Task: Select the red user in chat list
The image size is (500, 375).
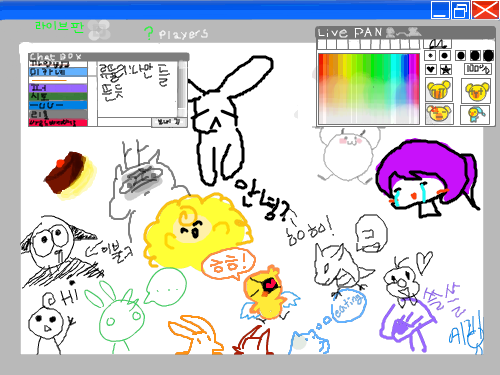Action: point(58,123)
